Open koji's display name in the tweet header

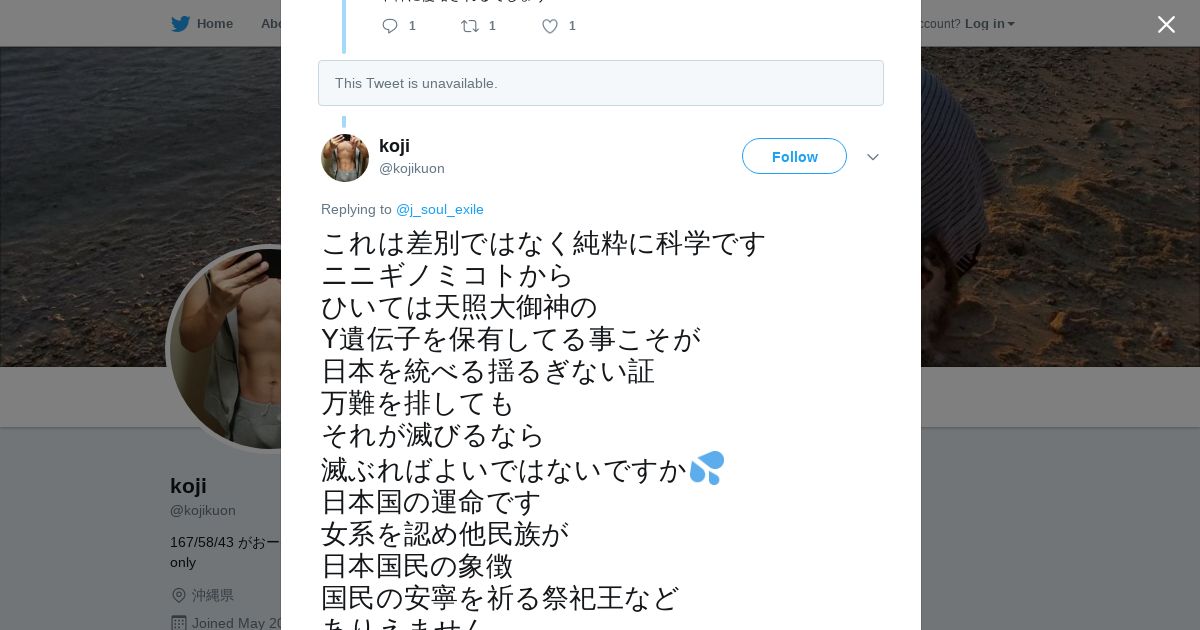click(x=394, y=146)
